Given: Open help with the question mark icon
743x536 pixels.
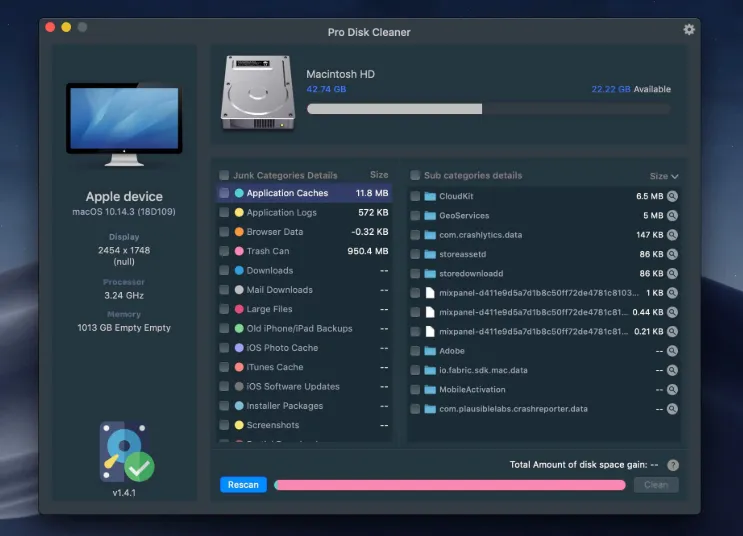Looking at the screenshot, I should click(x=673, y=465).
